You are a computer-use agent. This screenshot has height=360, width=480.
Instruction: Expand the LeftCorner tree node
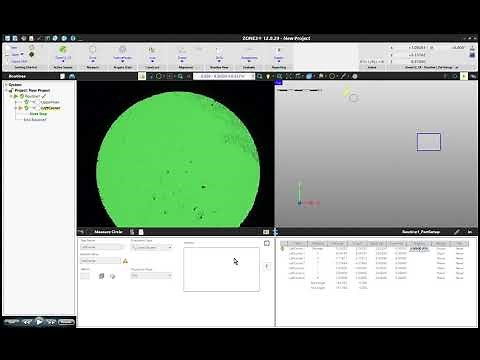(15, 108)
